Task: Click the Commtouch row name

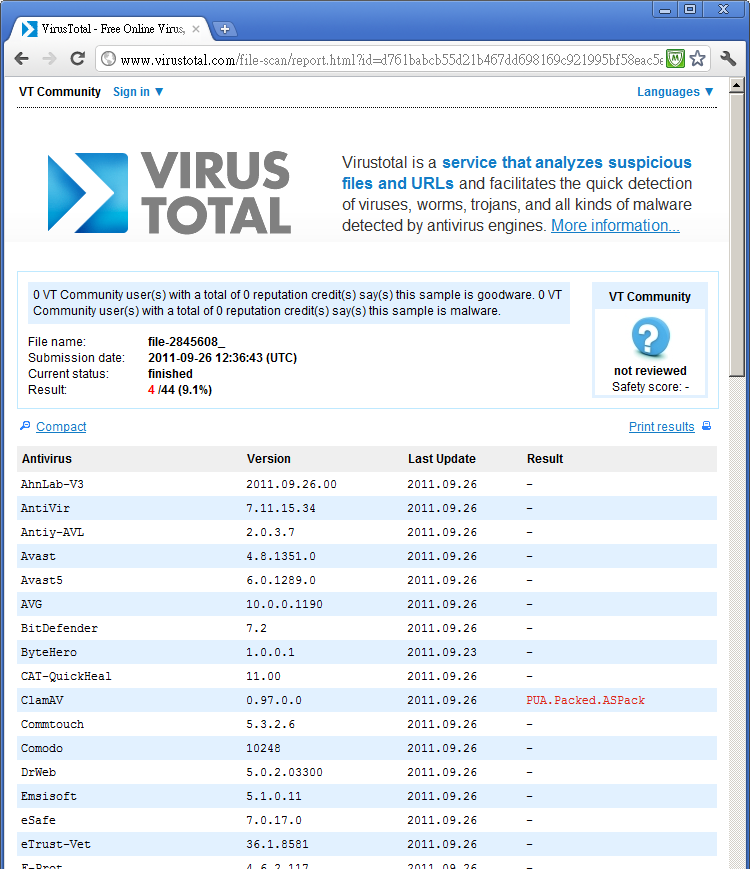Action: click(52, 724)
